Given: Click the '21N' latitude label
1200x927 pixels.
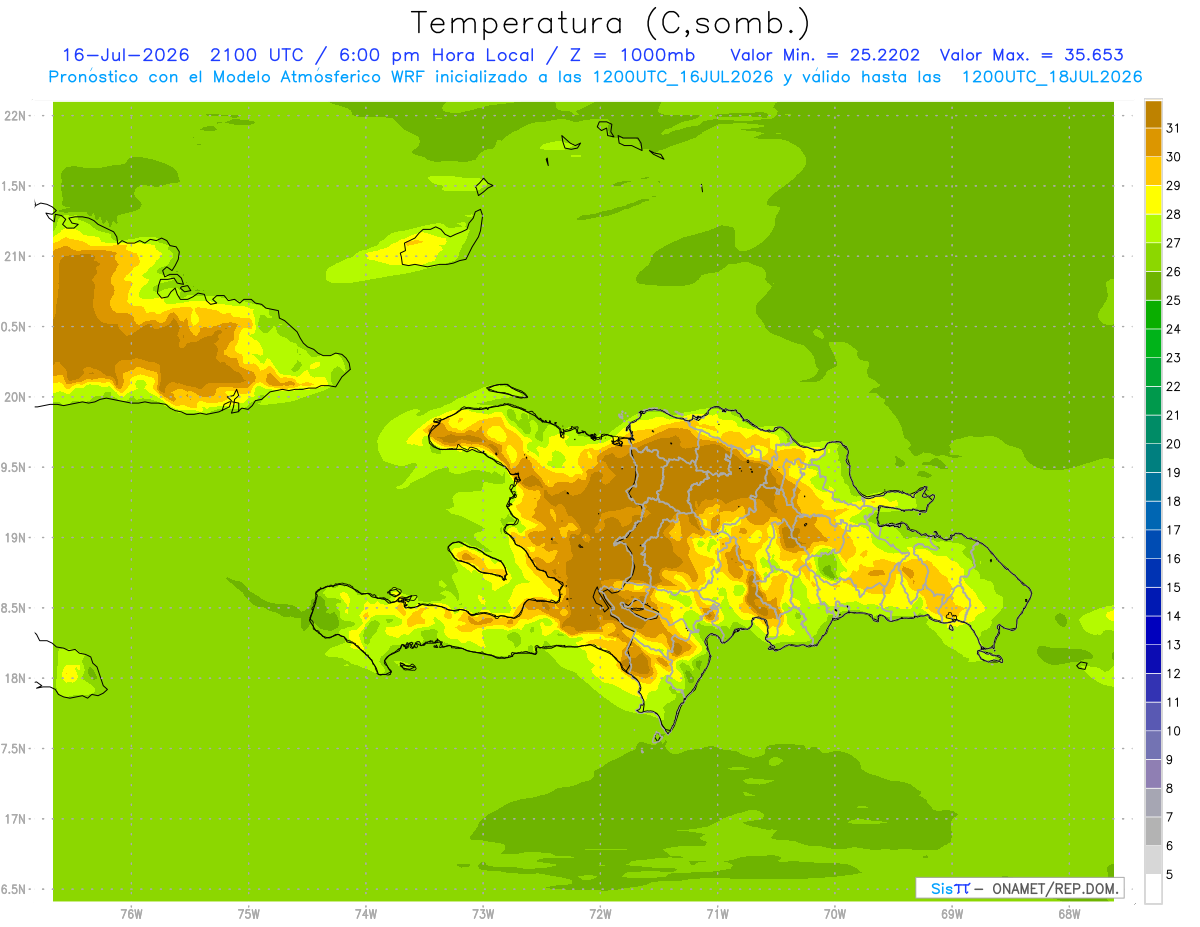Looking at the screenshot, I should point(16,257).
